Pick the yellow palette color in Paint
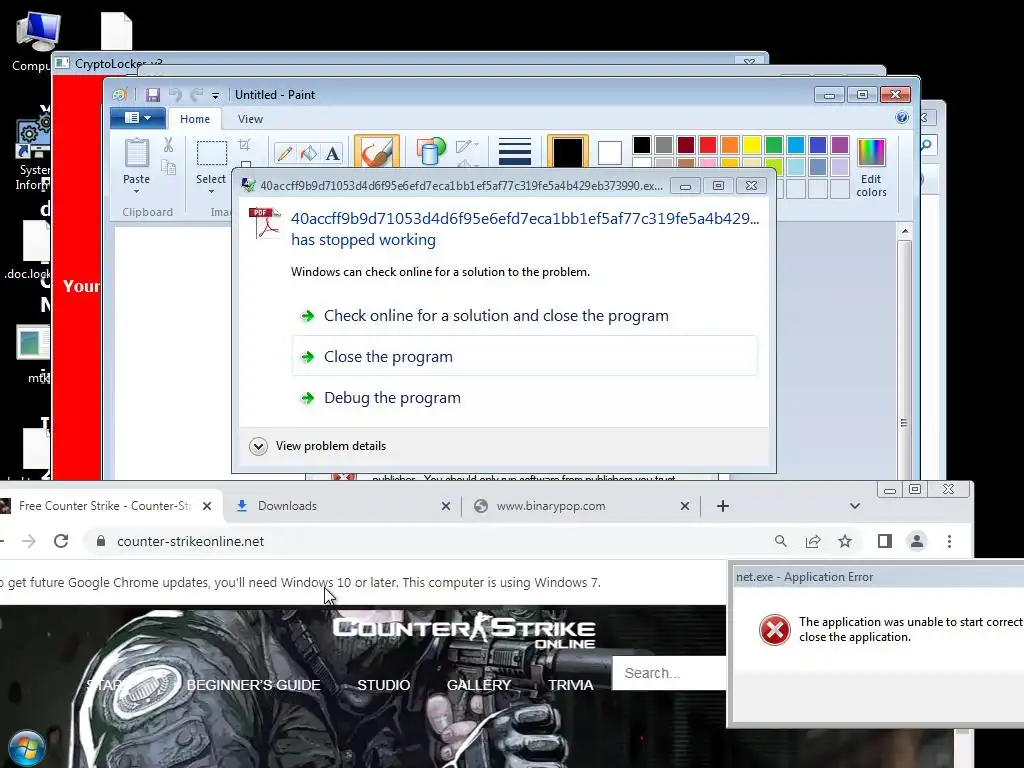Viewport: 1024px width, 768px height. 752,145
